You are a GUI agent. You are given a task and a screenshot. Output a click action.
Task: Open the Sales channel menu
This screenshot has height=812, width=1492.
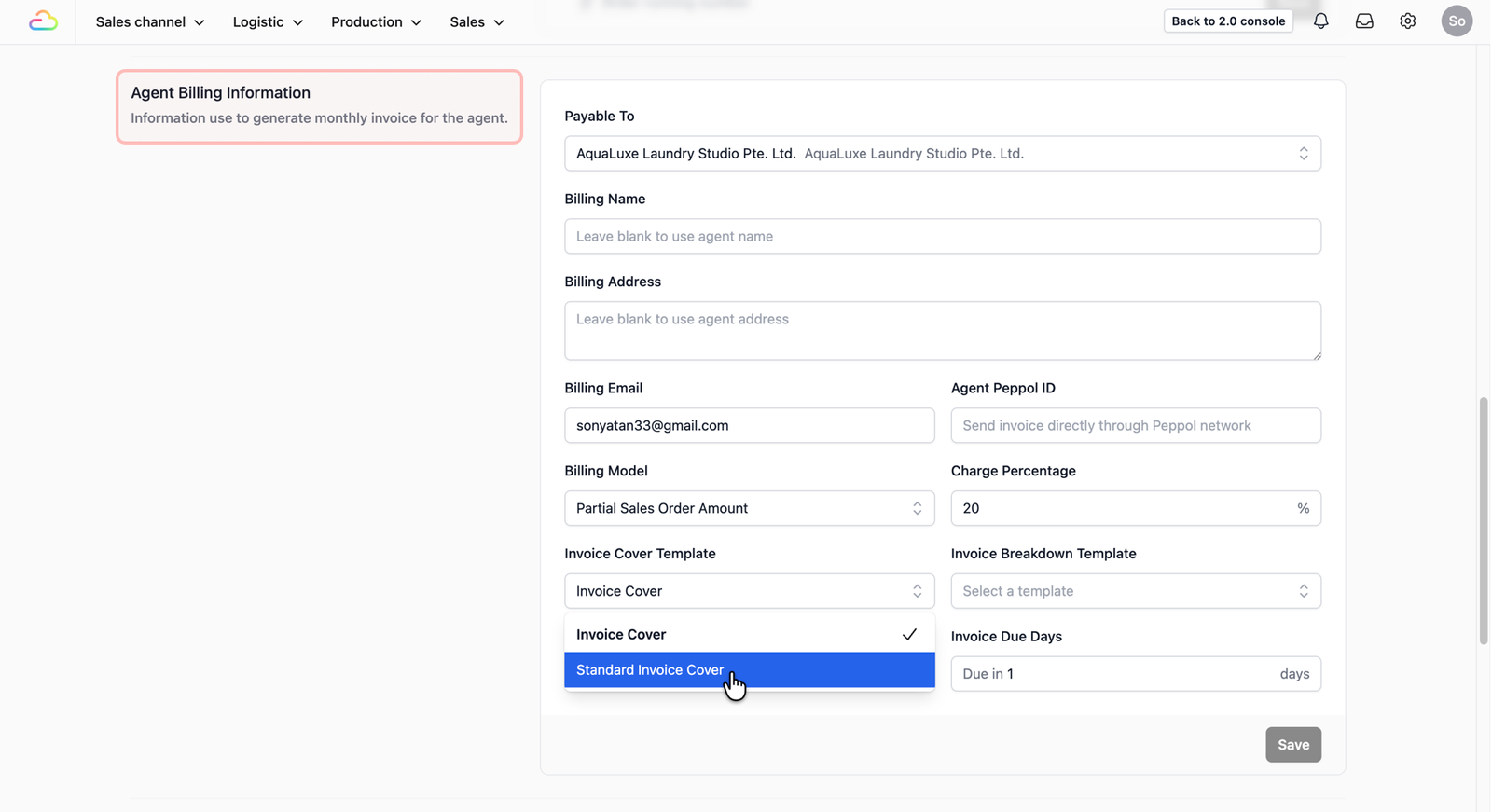[x=150, y=21]
